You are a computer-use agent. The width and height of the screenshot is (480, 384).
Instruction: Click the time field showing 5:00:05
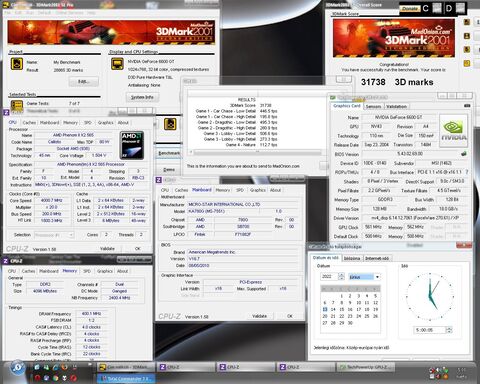coord(429,330)
